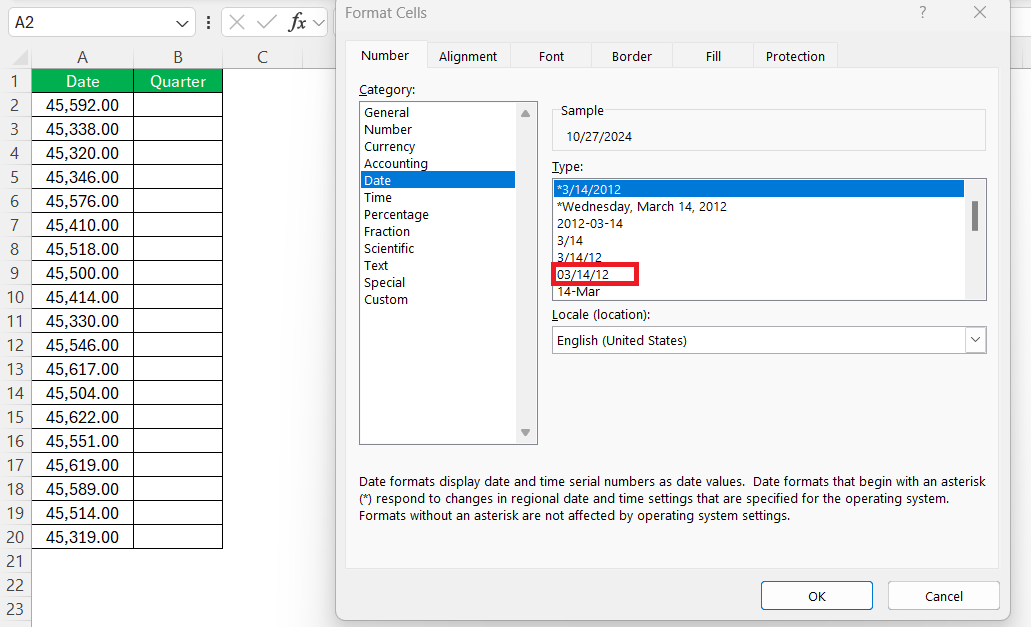The height and width of the screenshot is (627, 1031).
Task: Switch to the Alignment tab
Action: coord(468,57)
